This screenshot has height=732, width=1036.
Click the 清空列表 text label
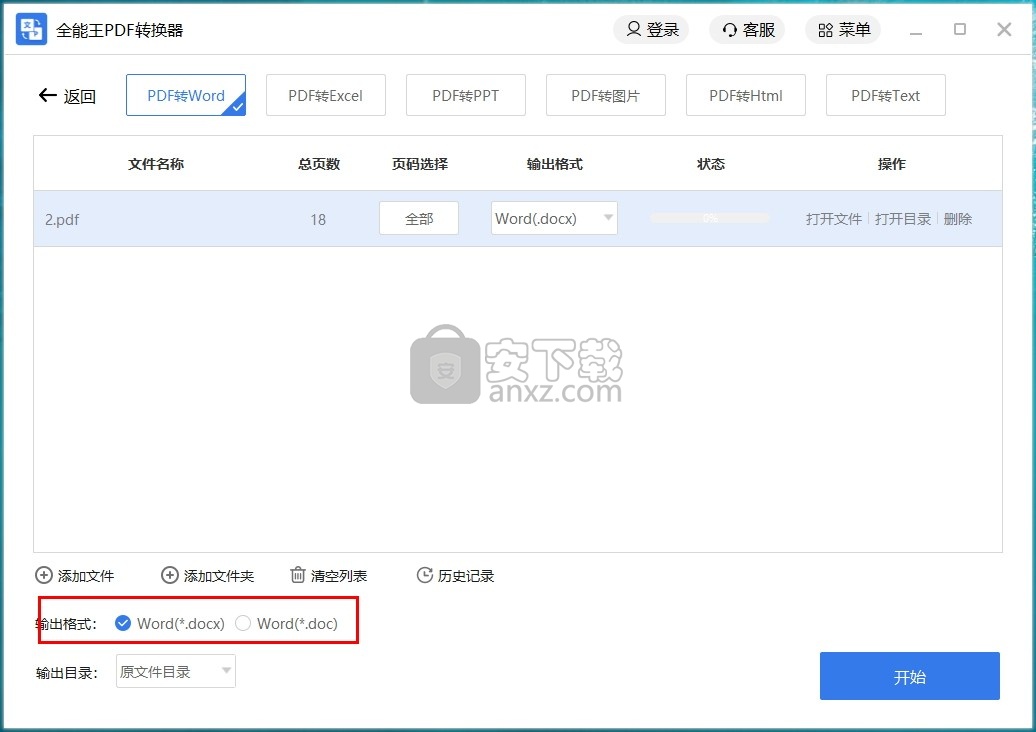(339, 576)
